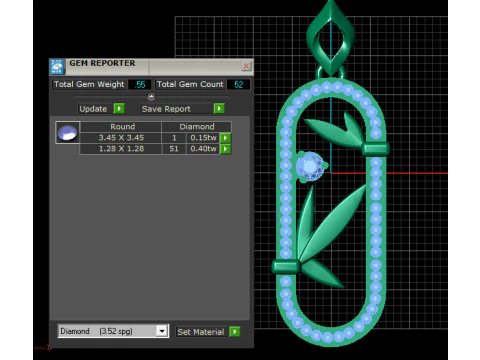The image size is (480, 360).
Task: Select the 1.28 X 1.28 size cell
Action: pyautogui.click(x=121, y=149)
